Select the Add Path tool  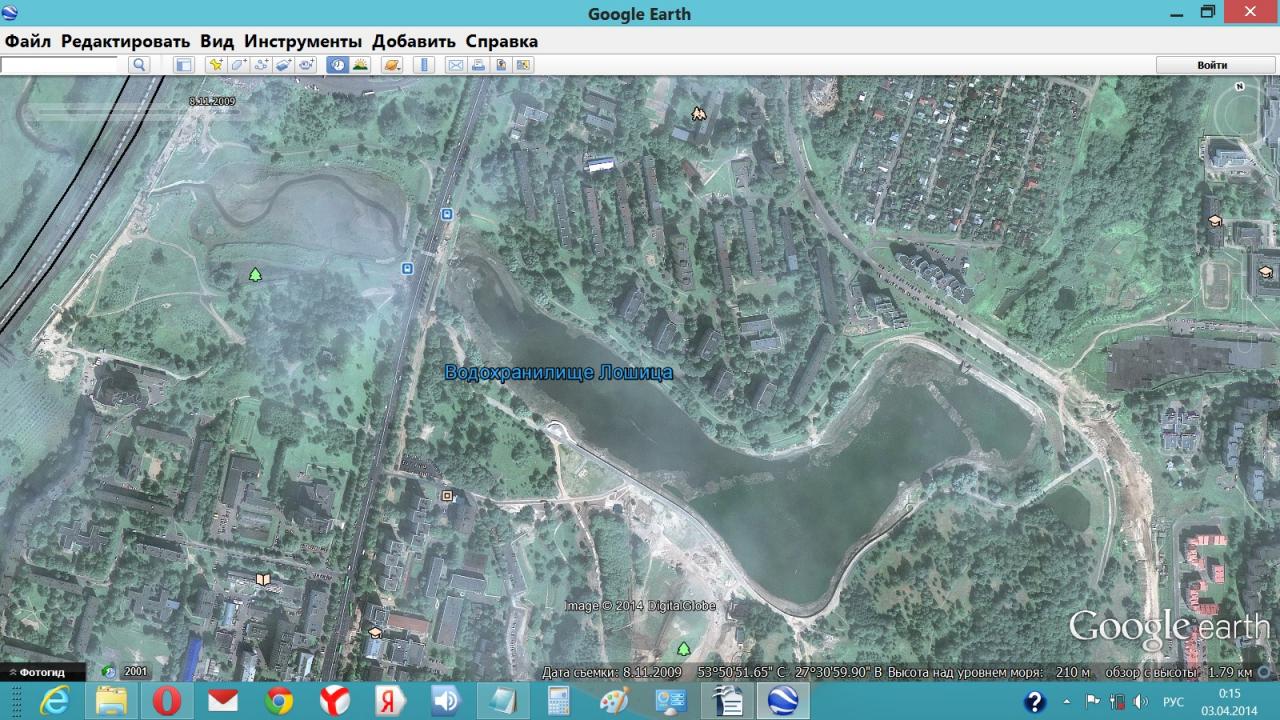coord(261,65)
